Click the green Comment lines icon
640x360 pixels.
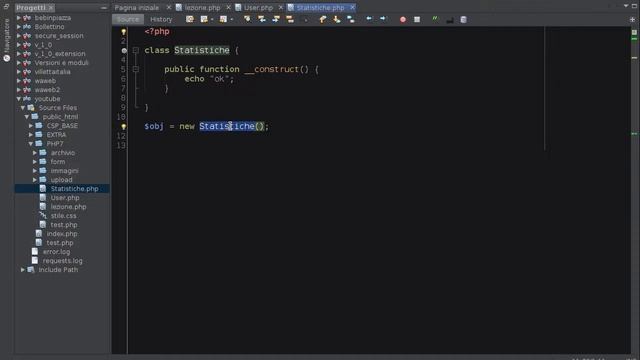click(435, 19)
